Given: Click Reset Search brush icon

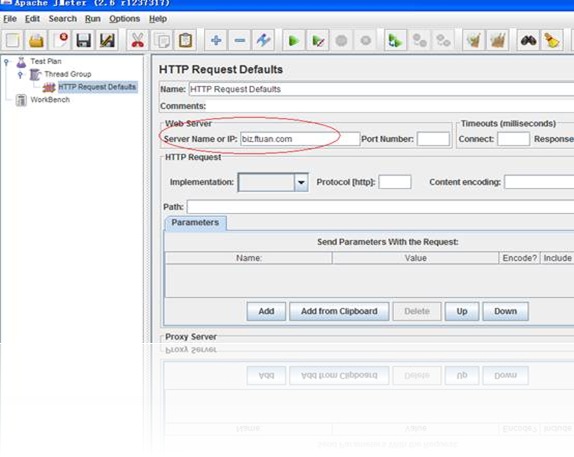Looking at the screenshot, I should coord(552,40).
